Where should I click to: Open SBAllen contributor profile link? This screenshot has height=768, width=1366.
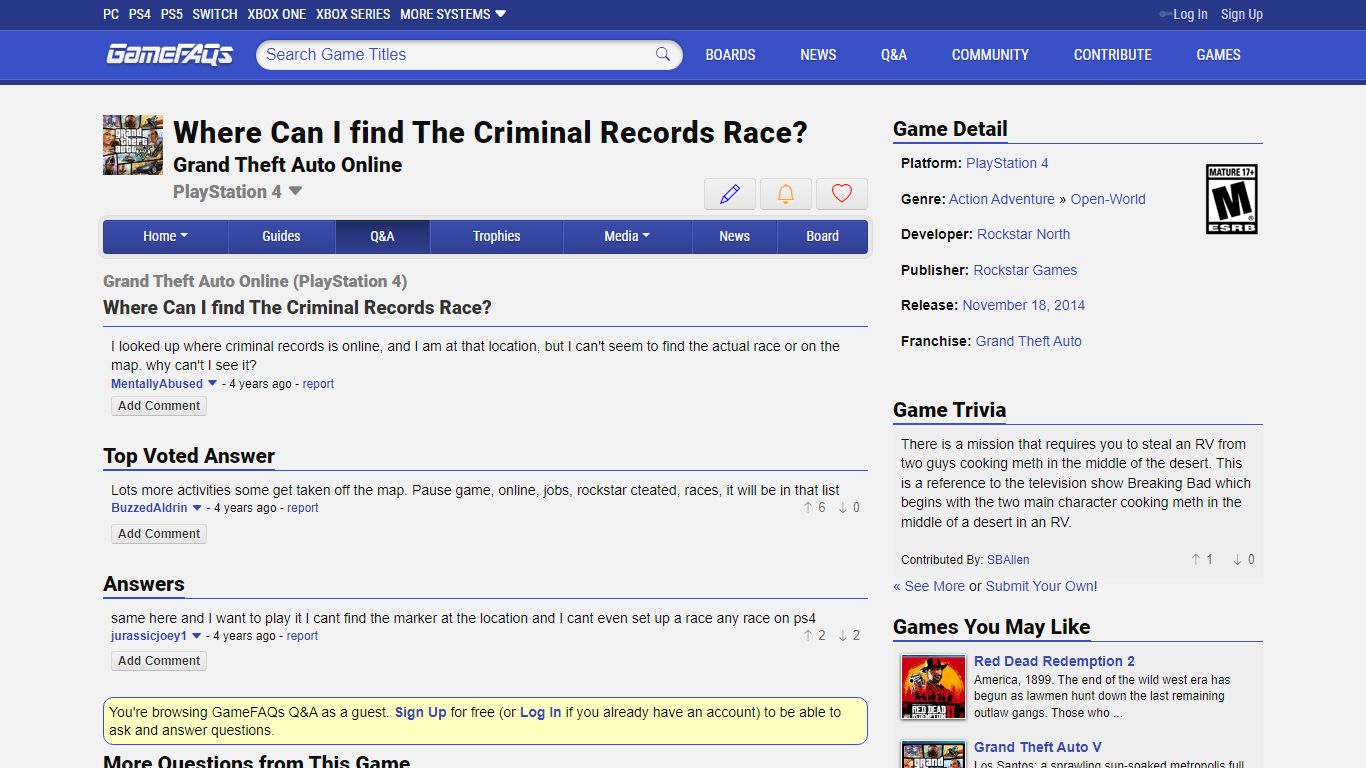pos(1008,560)
